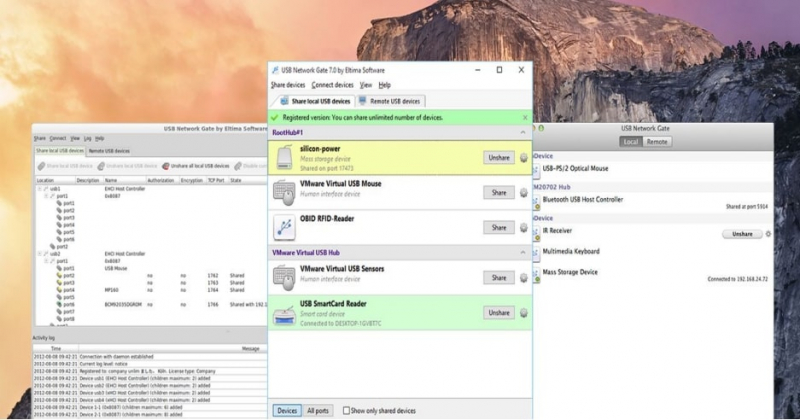Click the All ports button at bottom
The image size is (800, 420).
click(318, 410)
